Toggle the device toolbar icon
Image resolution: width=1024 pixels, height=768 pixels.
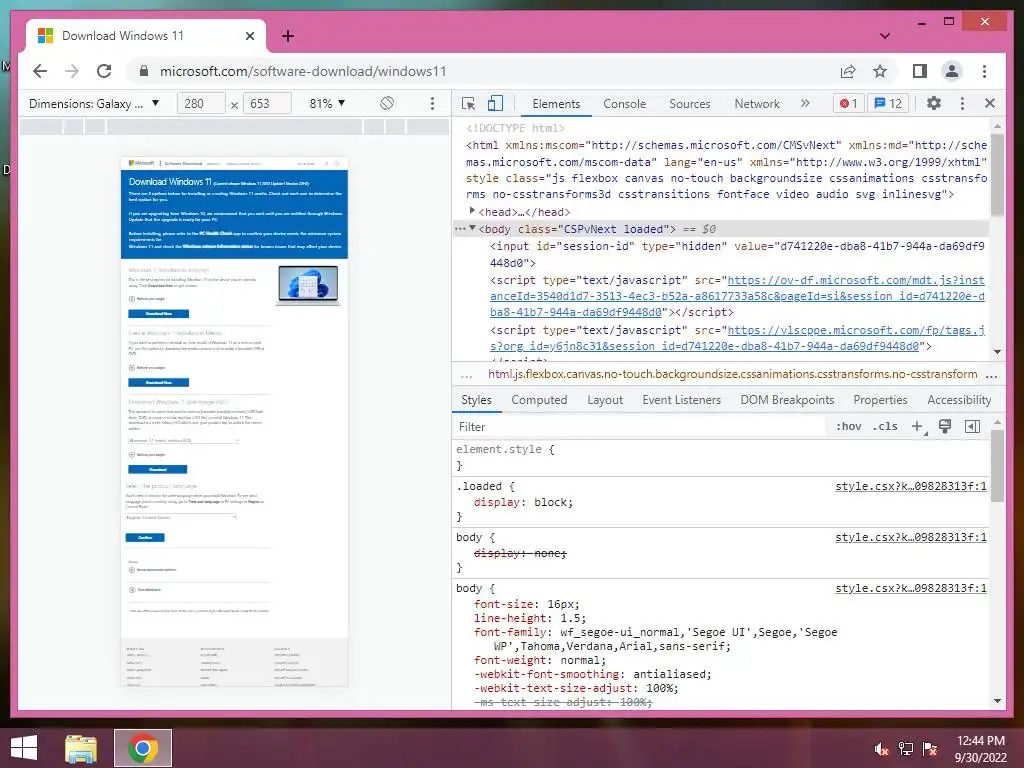pyautogui.click(x=496, y=103)
